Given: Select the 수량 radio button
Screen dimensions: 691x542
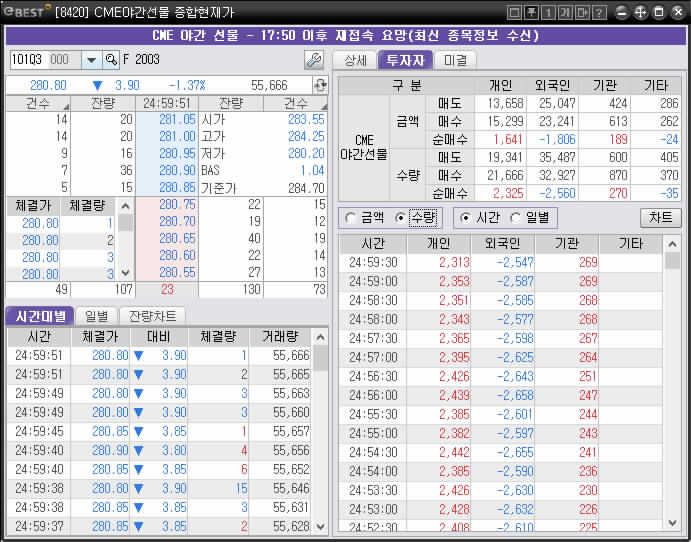Looking at the screenshot, I should 401,217.
